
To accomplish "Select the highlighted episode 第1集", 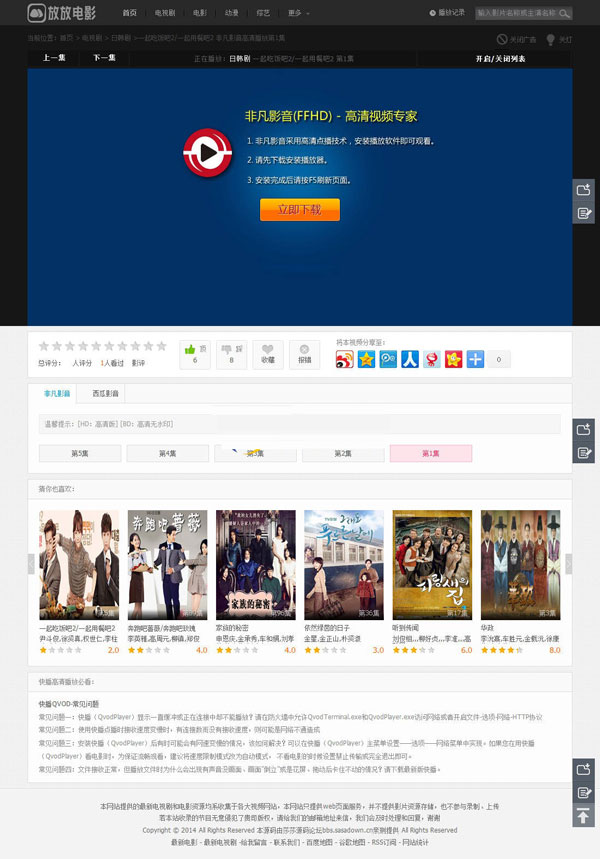I will coord(431,453).
